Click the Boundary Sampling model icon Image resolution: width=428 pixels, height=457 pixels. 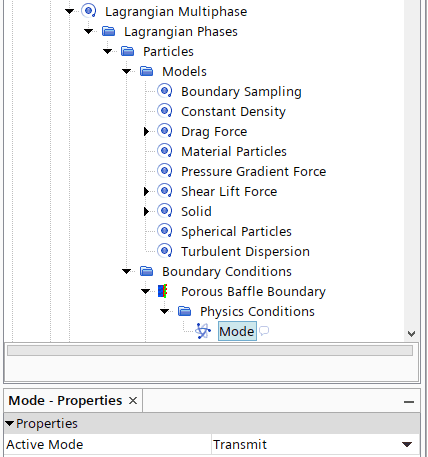(x=165, y=91)
